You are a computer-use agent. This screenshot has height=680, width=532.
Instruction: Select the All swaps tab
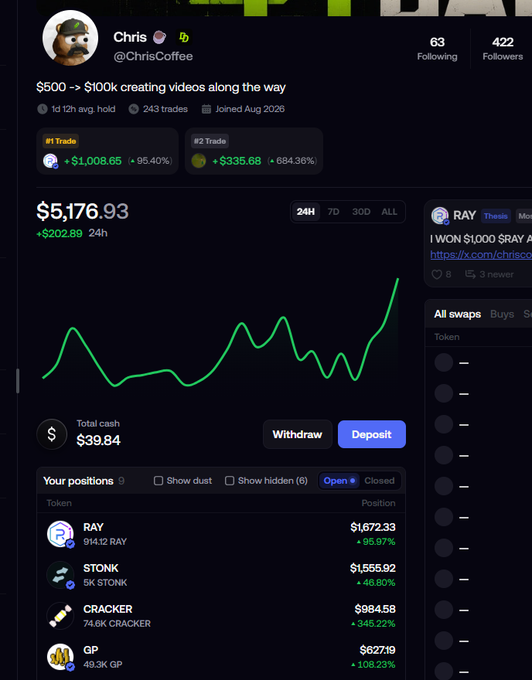tap(457, 314)
